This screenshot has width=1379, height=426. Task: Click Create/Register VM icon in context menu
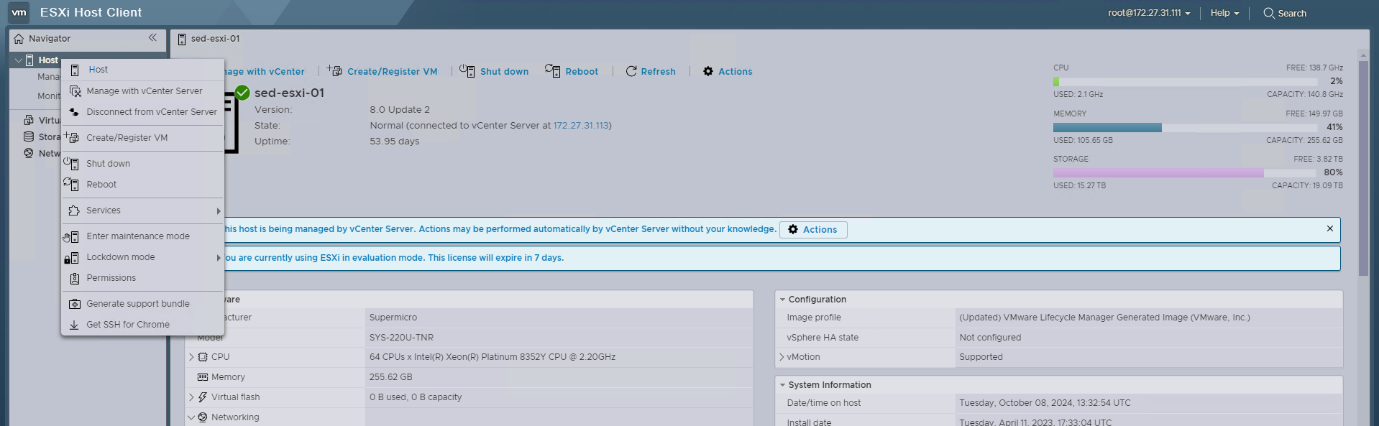pos(73,138)
